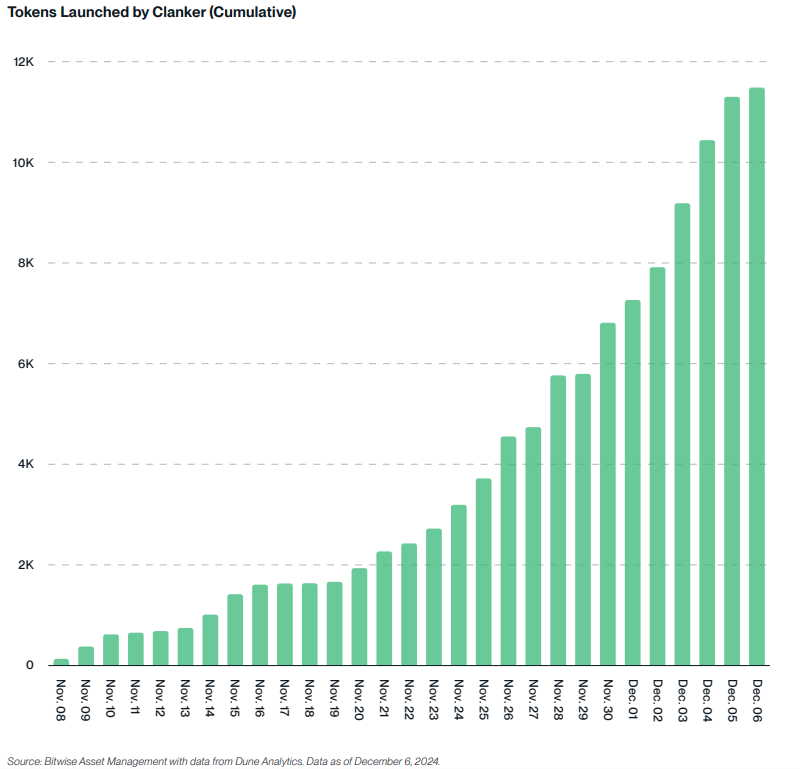Select the green bar for Nov. 24
The width and height of the screenshot is (800, 769).
[x=459, y=585]
